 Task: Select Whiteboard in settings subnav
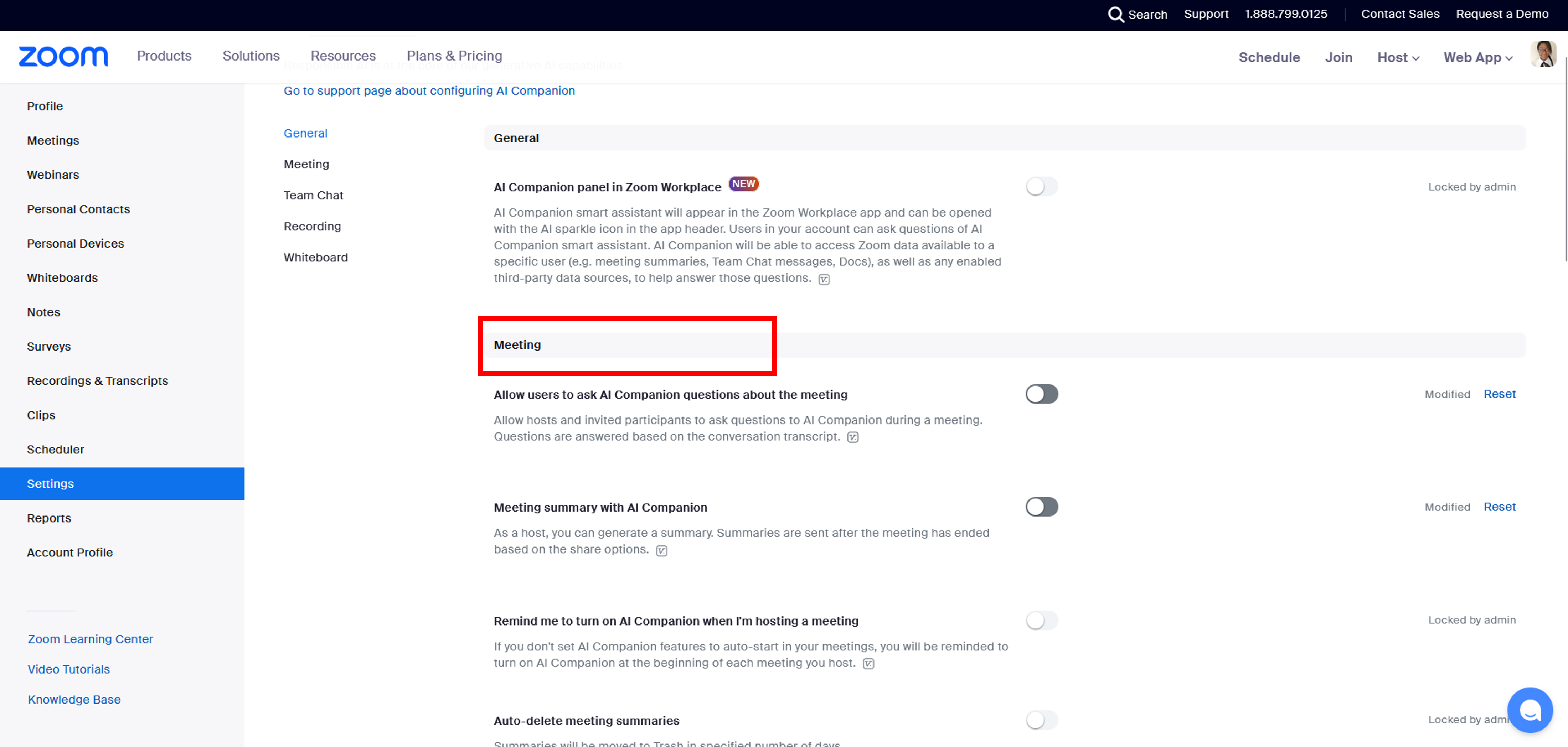[x=316, y=257]
